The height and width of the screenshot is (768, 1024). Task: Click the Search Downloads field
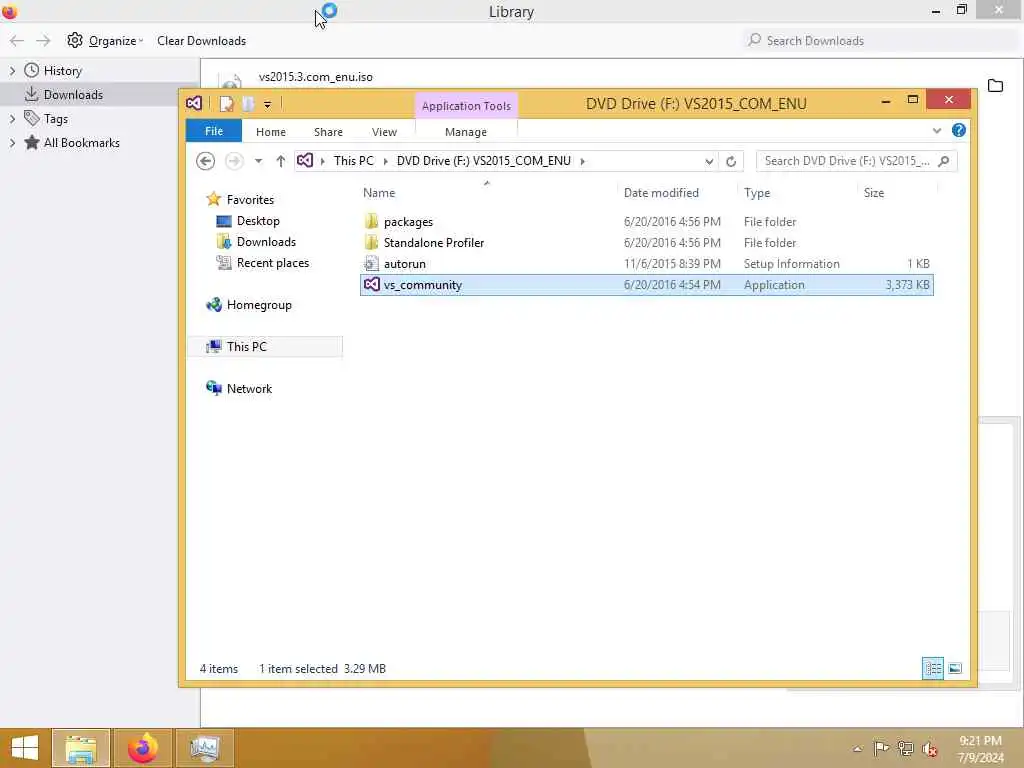pos(879,40)
